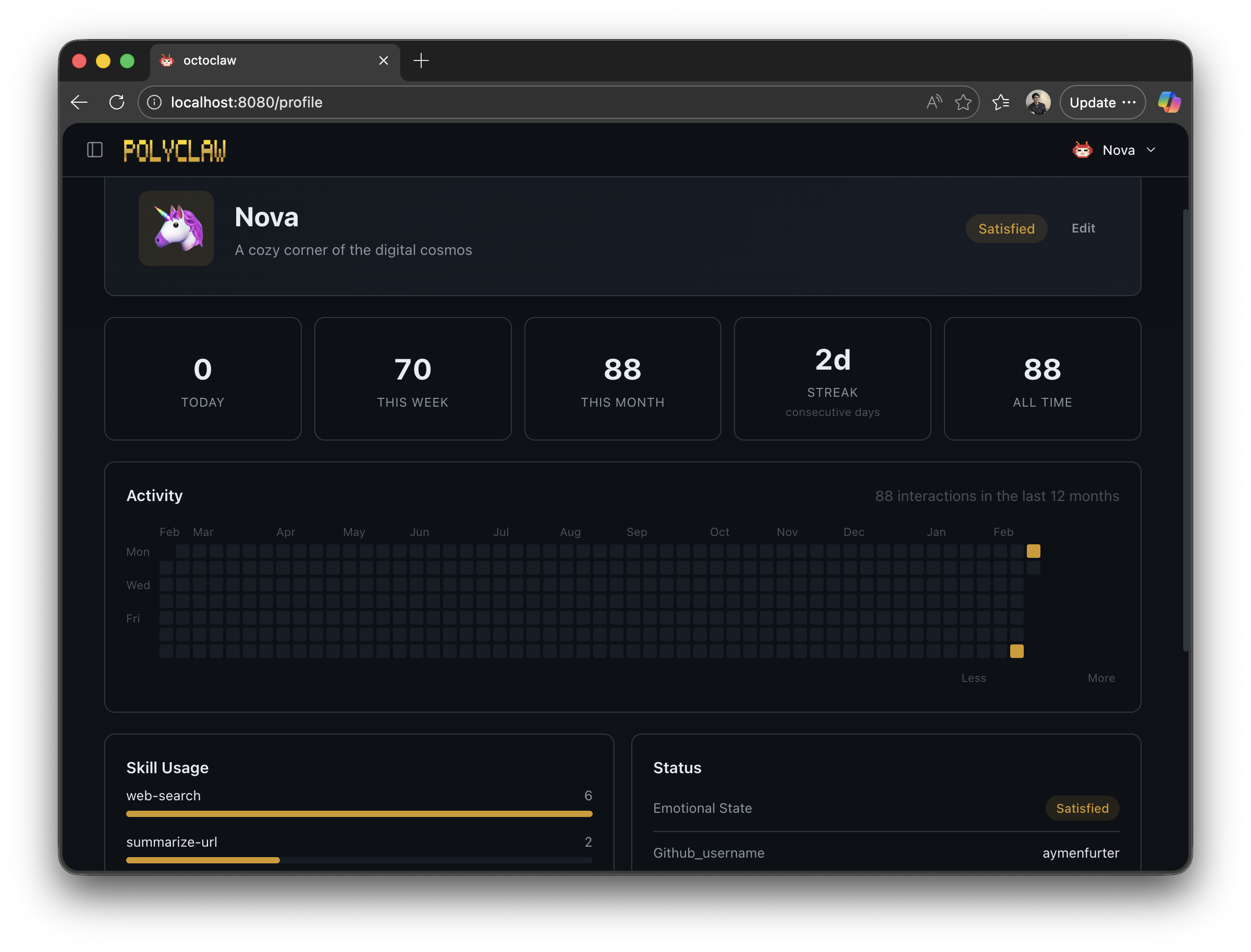The image size is (1251, 952).
Task: Click the read aloud icon in the address bar
Action: click(x=934, y=103)
